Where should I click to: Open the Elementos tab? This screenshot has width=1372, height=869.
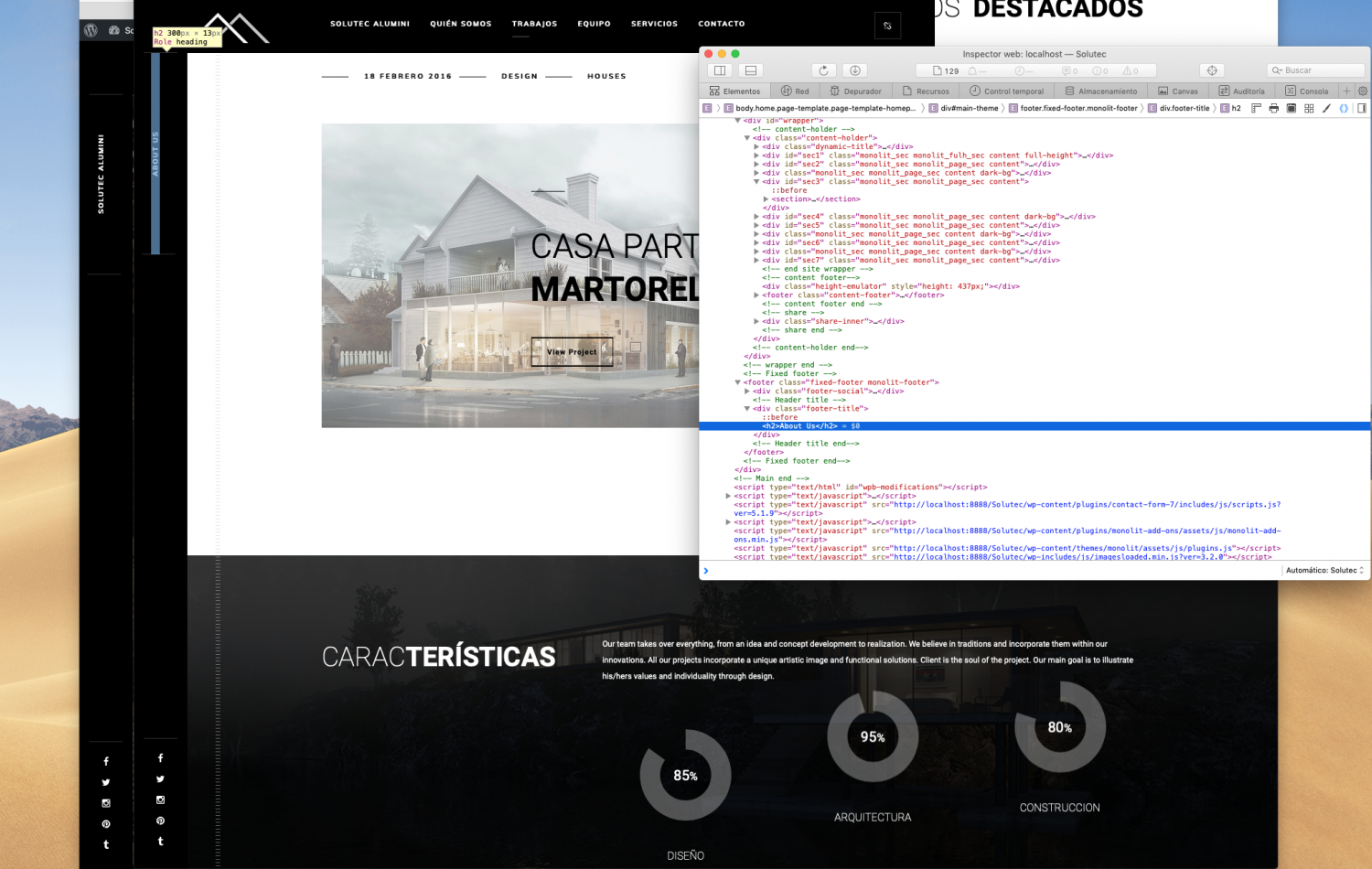pos(734,91)
